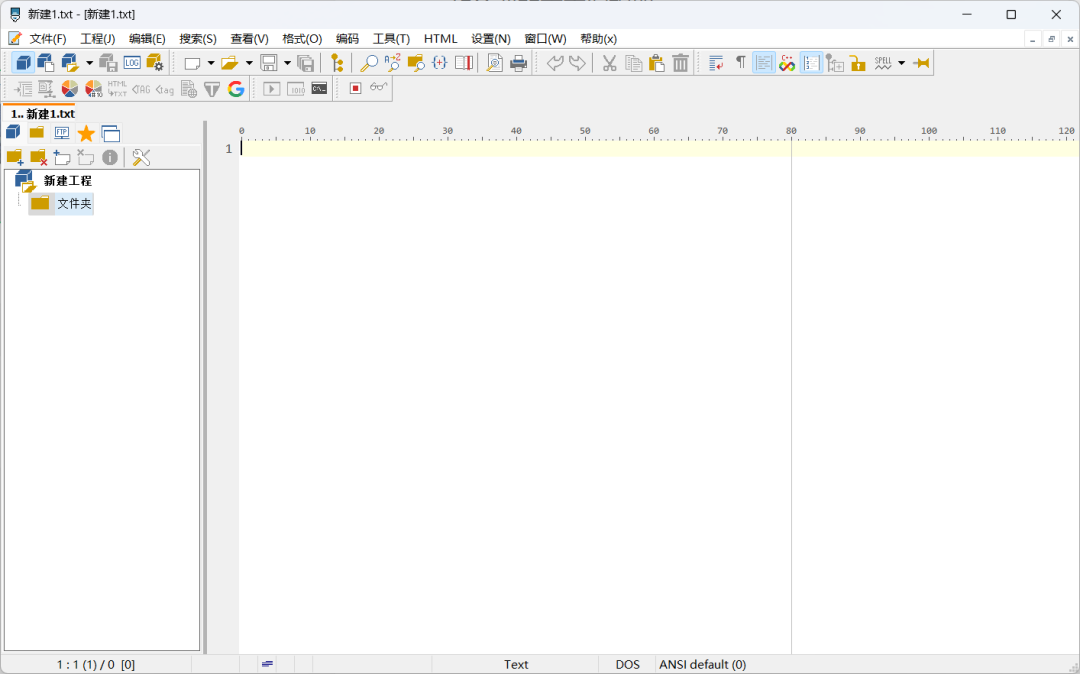Image resolution: width=1080 pixels, height=674 pixels.
Task: Open the 格式(O) menu
Action: coord(302,39)
